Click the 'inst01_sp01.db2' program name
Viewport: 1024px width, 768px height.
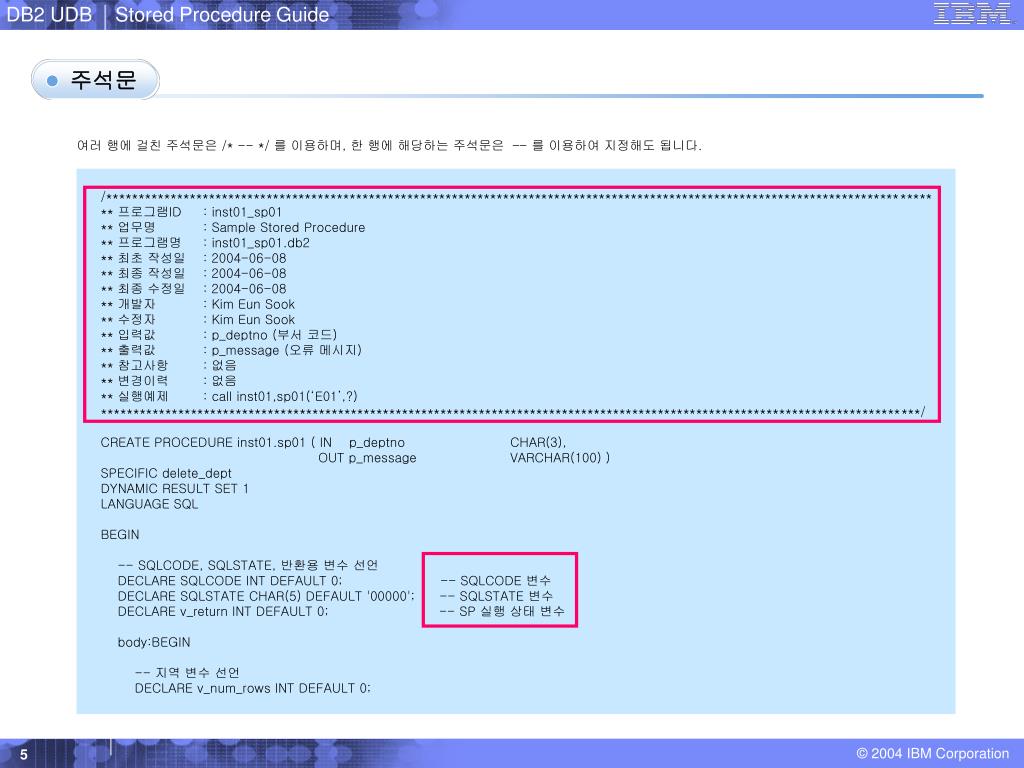point(260,243)
